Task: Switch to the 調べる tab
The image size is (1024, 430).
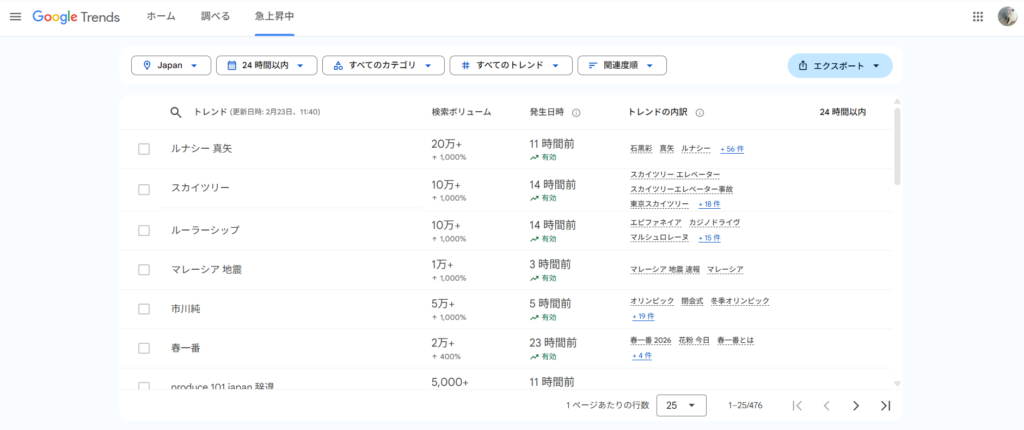Action: 215,17
